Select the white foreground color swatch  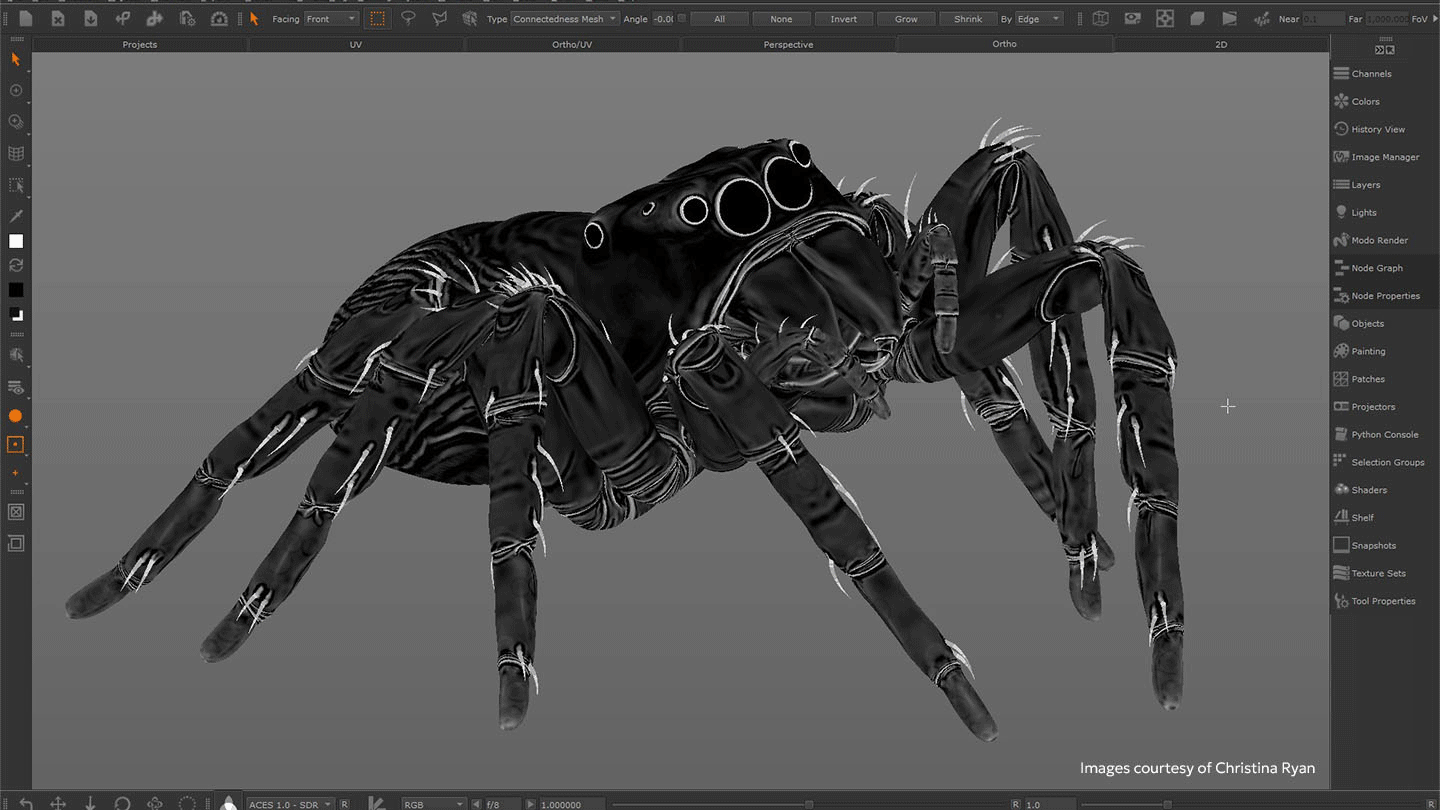15,241
